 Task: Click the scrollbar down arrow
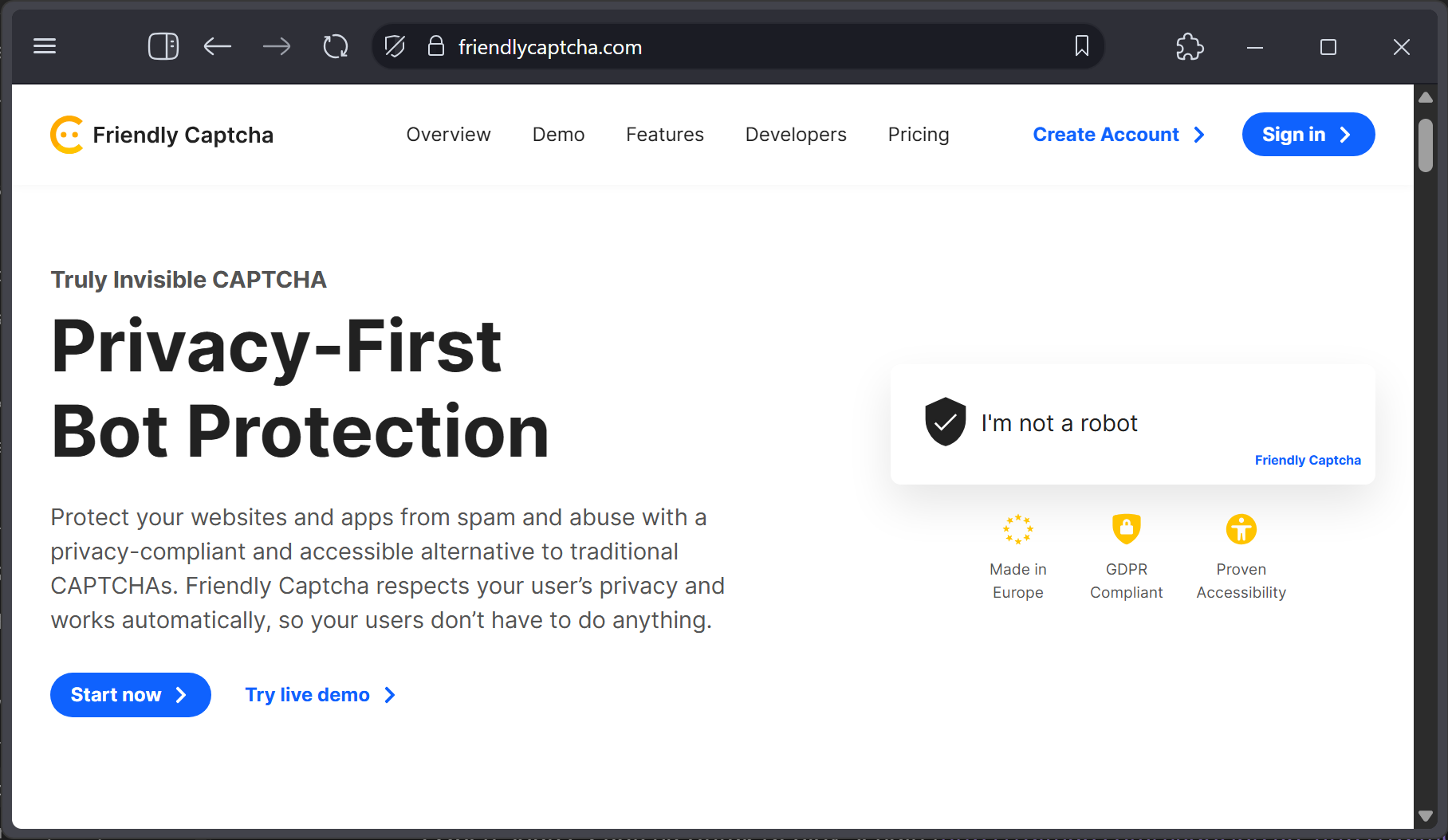pyautogui.click(x=1426, y=816)
